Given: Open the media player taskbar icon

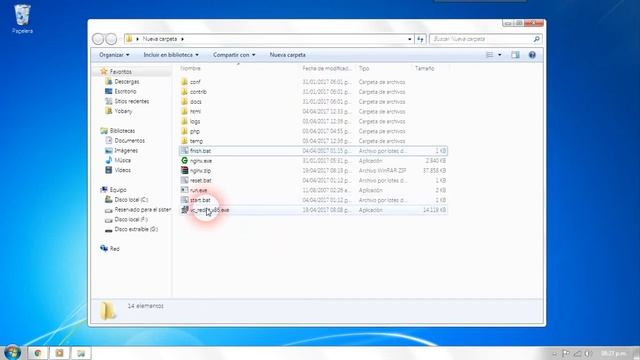Looking at the screenshot, I should tap(60, 353).
